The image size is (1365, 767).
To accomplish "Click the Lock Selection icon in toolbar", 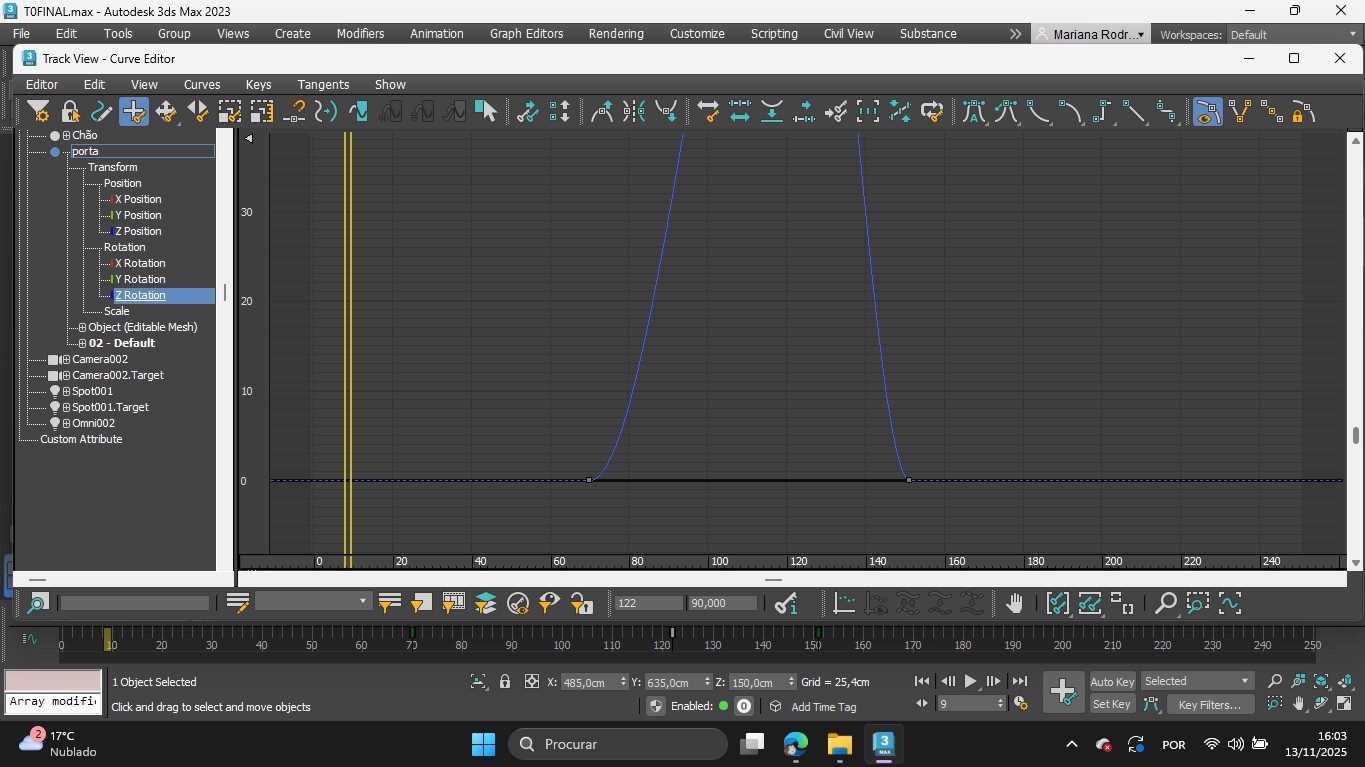I will point(70,111).
